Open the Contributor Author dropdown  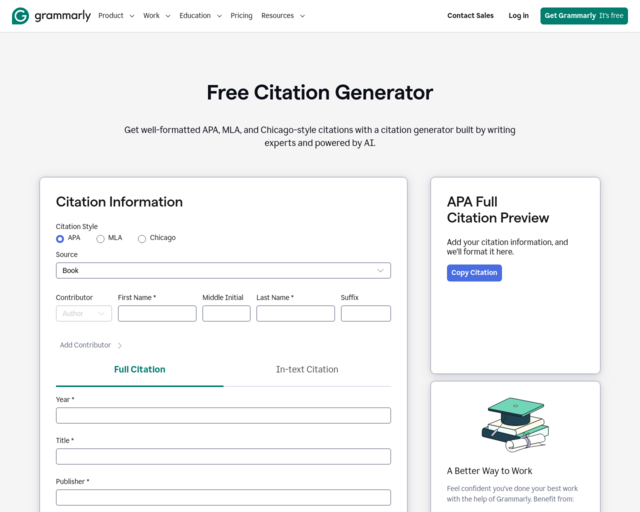pos(84,314)
